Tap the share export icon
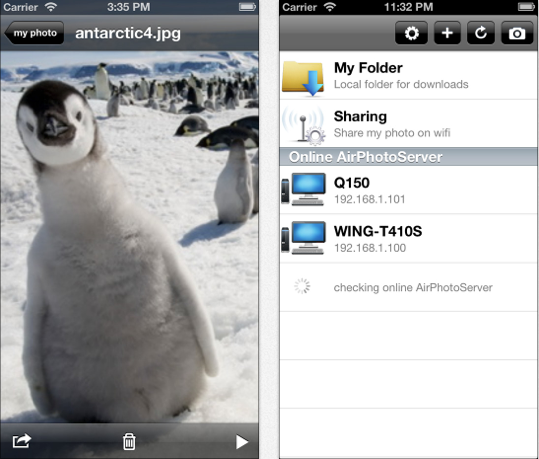The width and height of the screenshot is (539, 459). coord(22,441)
